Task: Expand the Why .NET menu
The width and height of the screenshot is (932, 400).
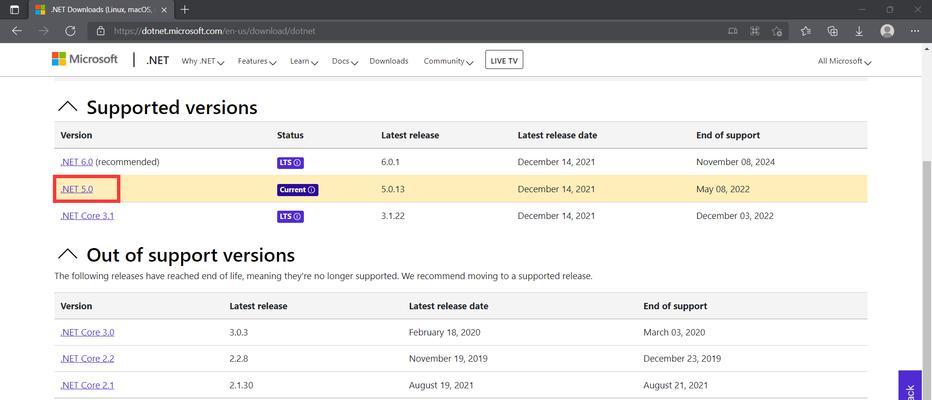Action: (x=203, y=61)
